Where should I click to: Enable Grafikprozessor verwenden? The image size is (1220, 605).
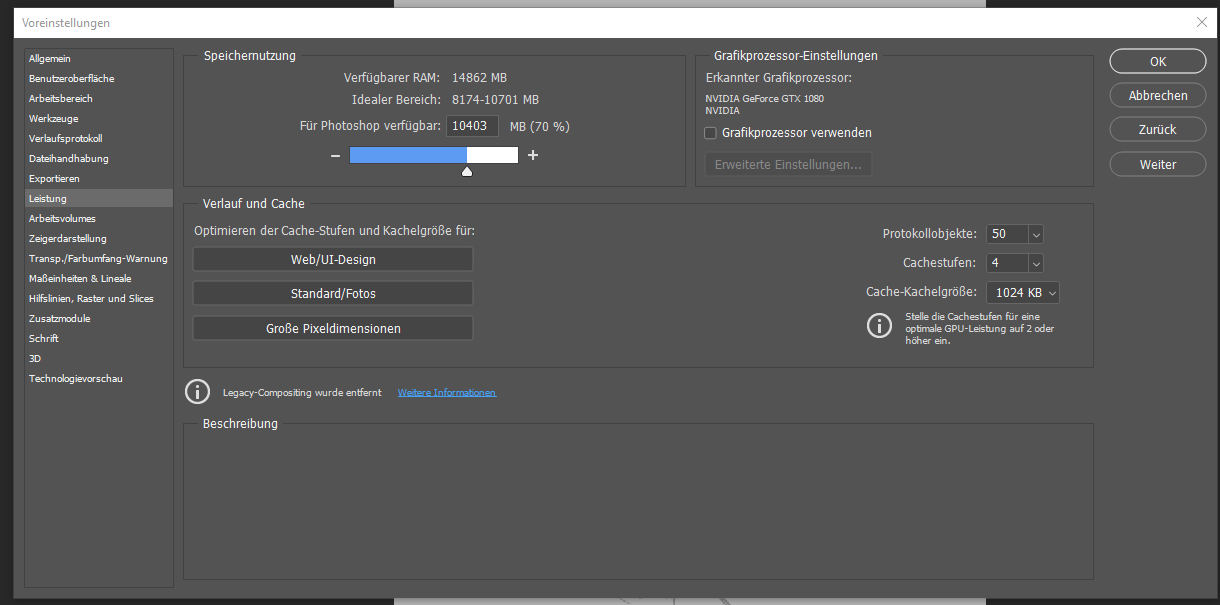[x=710, y=132]
